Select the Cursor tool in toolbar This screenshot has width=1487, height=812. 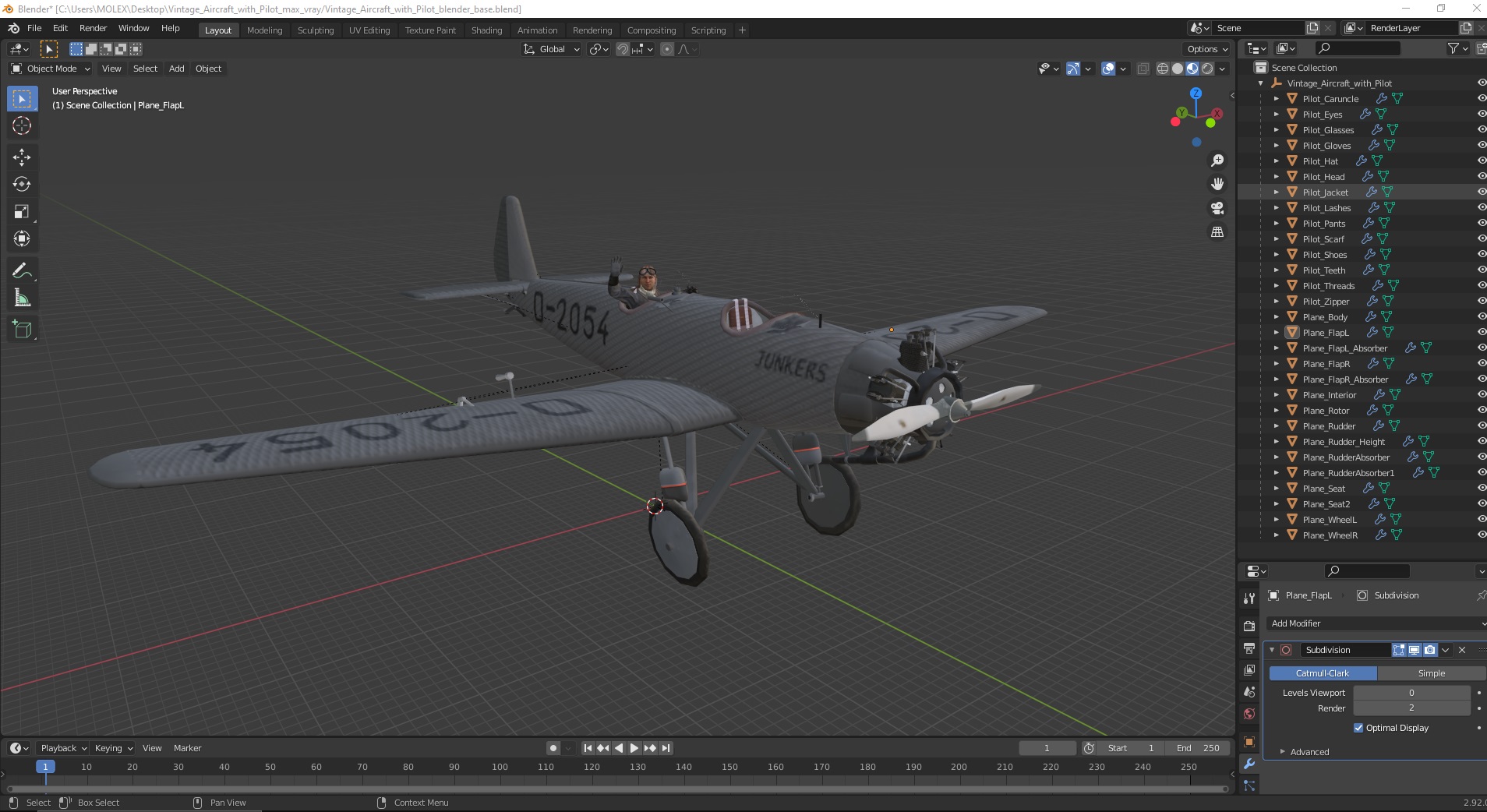tap(22, 125)
